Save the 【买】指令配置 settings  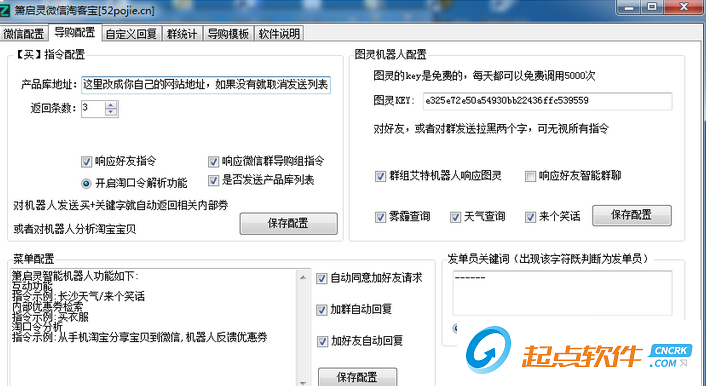(288, 224)
